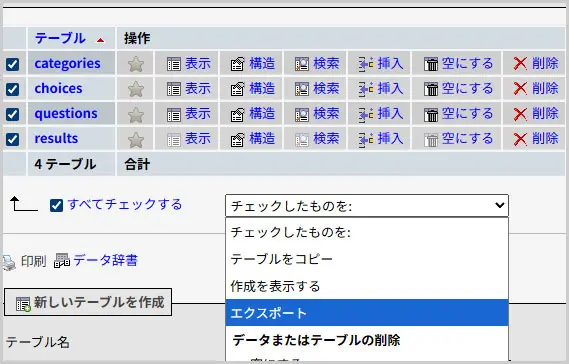Click the red X delete icon in categories row

click(520, 64)
